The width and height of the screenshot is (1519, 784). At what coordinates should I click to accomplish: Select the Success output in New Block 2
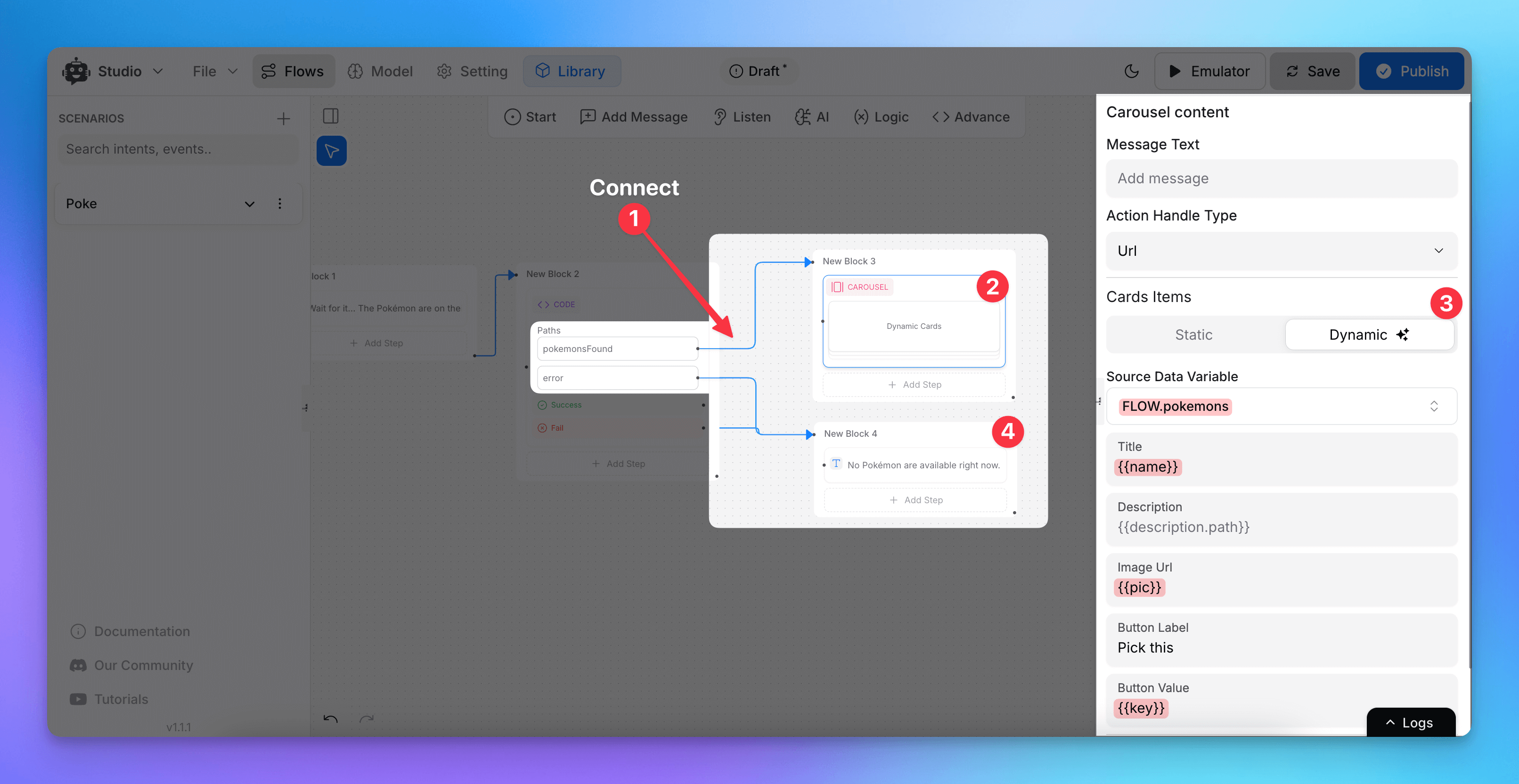coord(560,405)
